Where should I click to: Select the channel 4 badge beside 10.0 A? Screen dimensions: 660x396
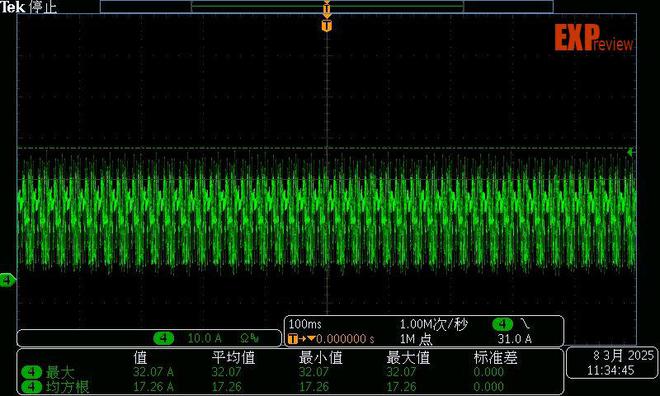(164, 338)
